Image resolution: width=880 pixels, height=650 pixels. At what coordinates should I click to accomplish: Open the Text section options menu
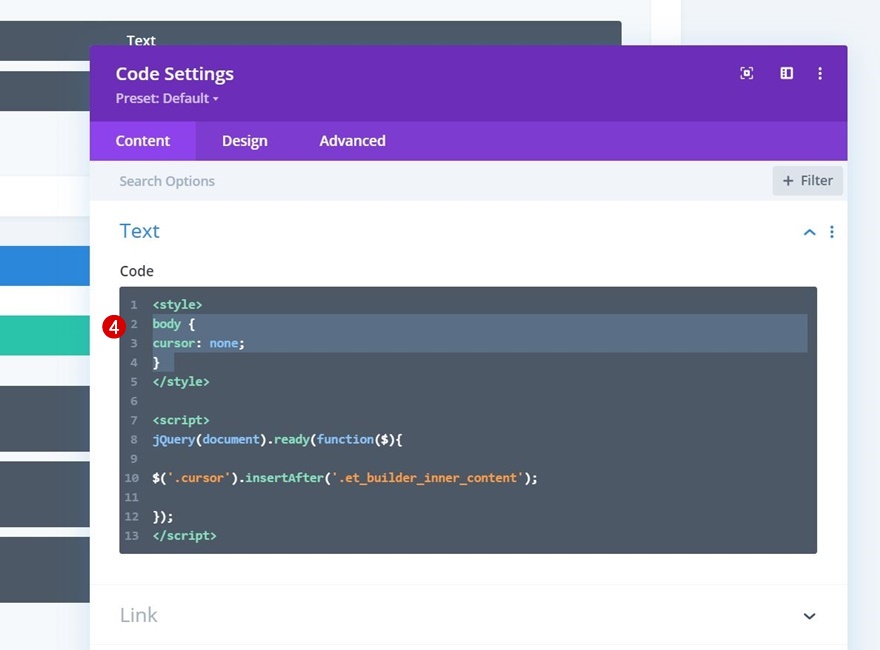pyautogui.click(x=831, y=232)
